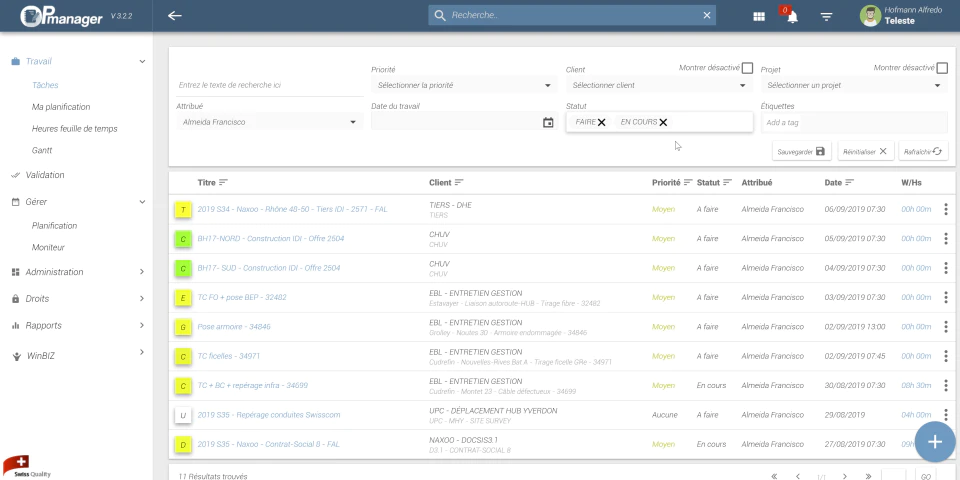The height and width of the screenshot is (480, 960).
Task: Open Ma planification in sidebar
Action: [x=61, y=107]
